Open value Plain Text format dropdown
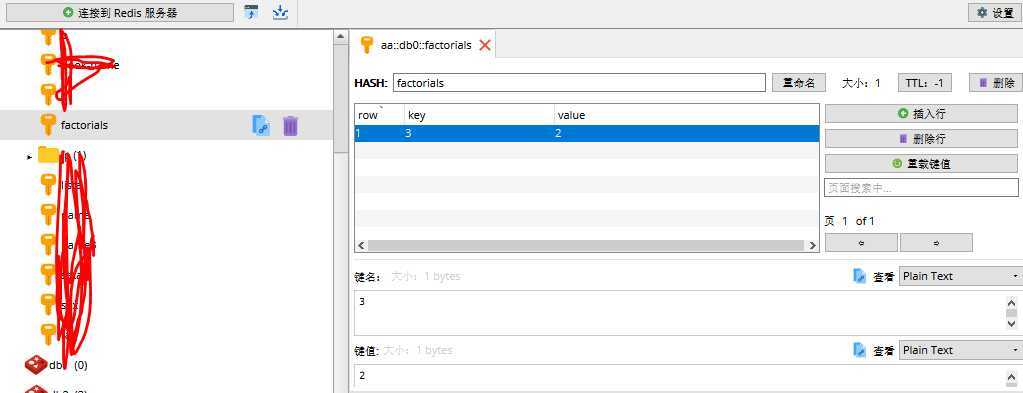Viewport: 1023px width, 393px height. point(960,351)
